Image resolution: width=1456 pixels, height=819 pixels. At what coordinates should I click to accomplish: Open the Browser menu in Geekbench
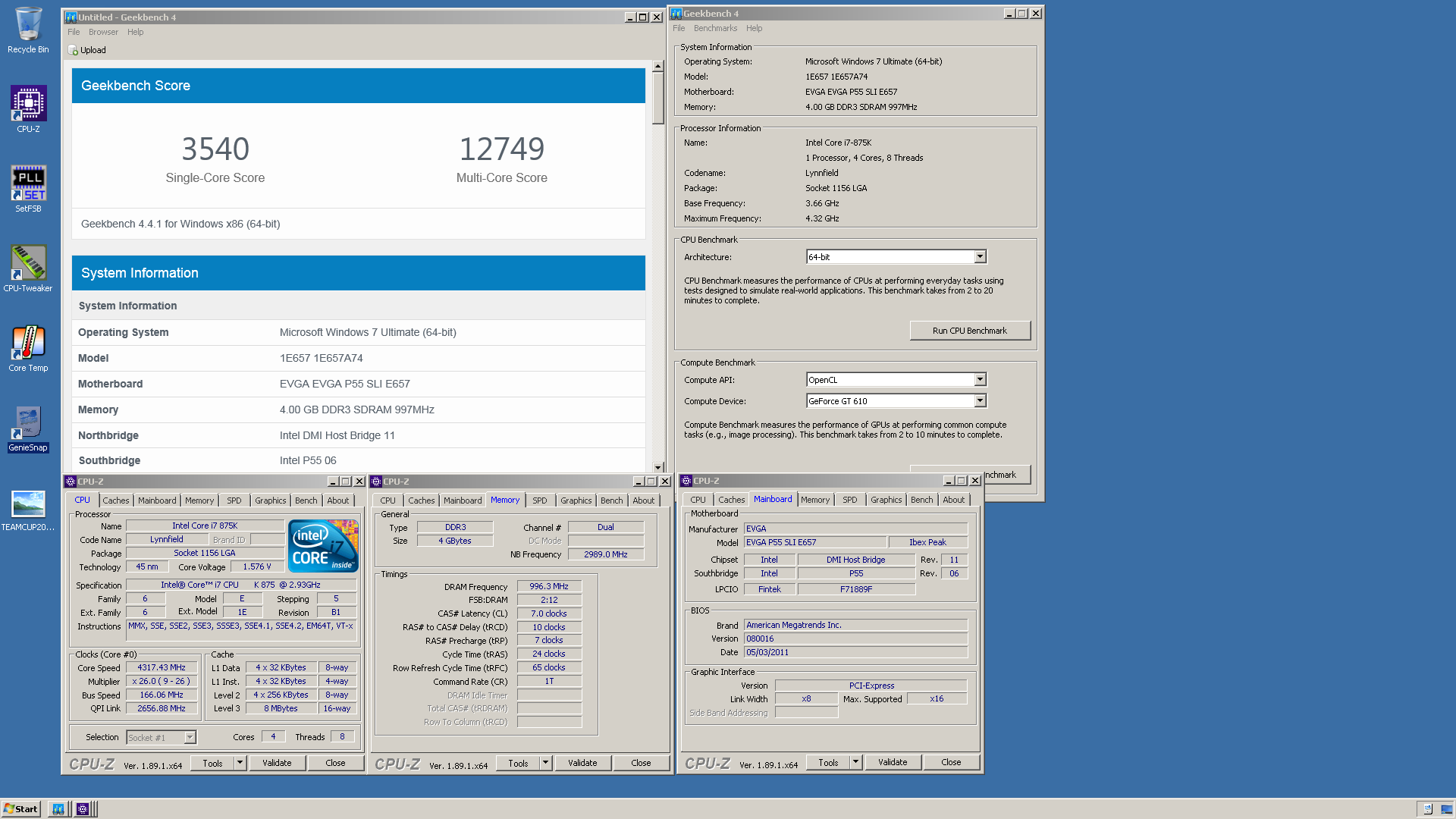(x=103, y=32)
